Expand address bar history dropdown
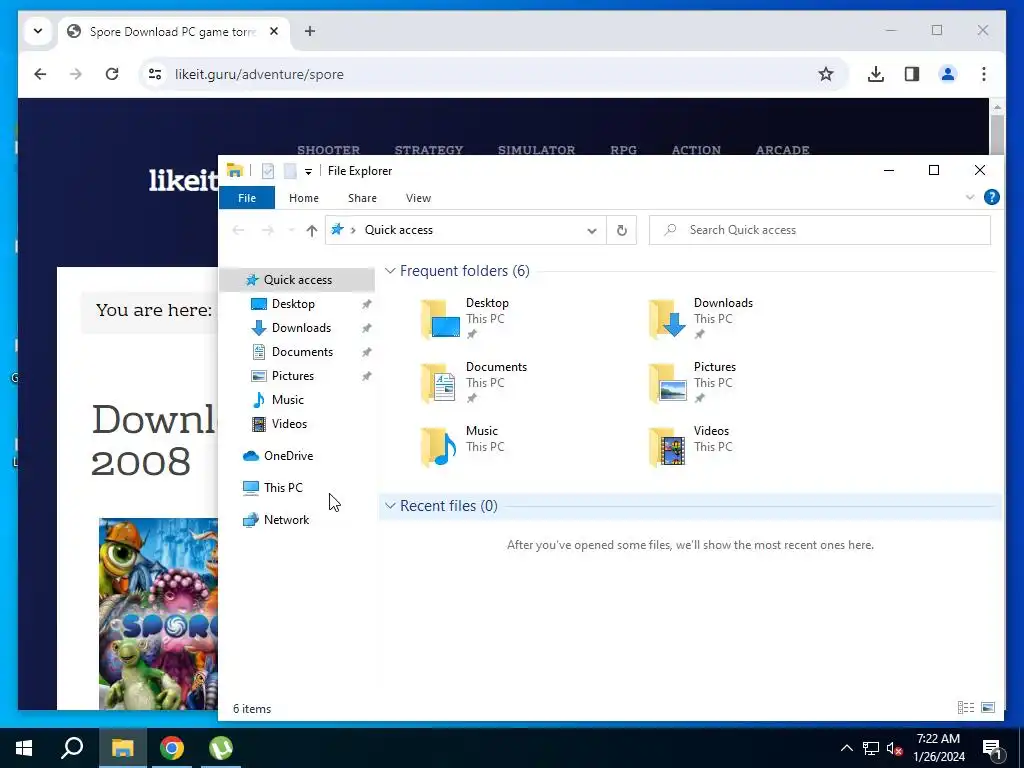The width and height of the screenshot is (1024, 768). [592, 230]
